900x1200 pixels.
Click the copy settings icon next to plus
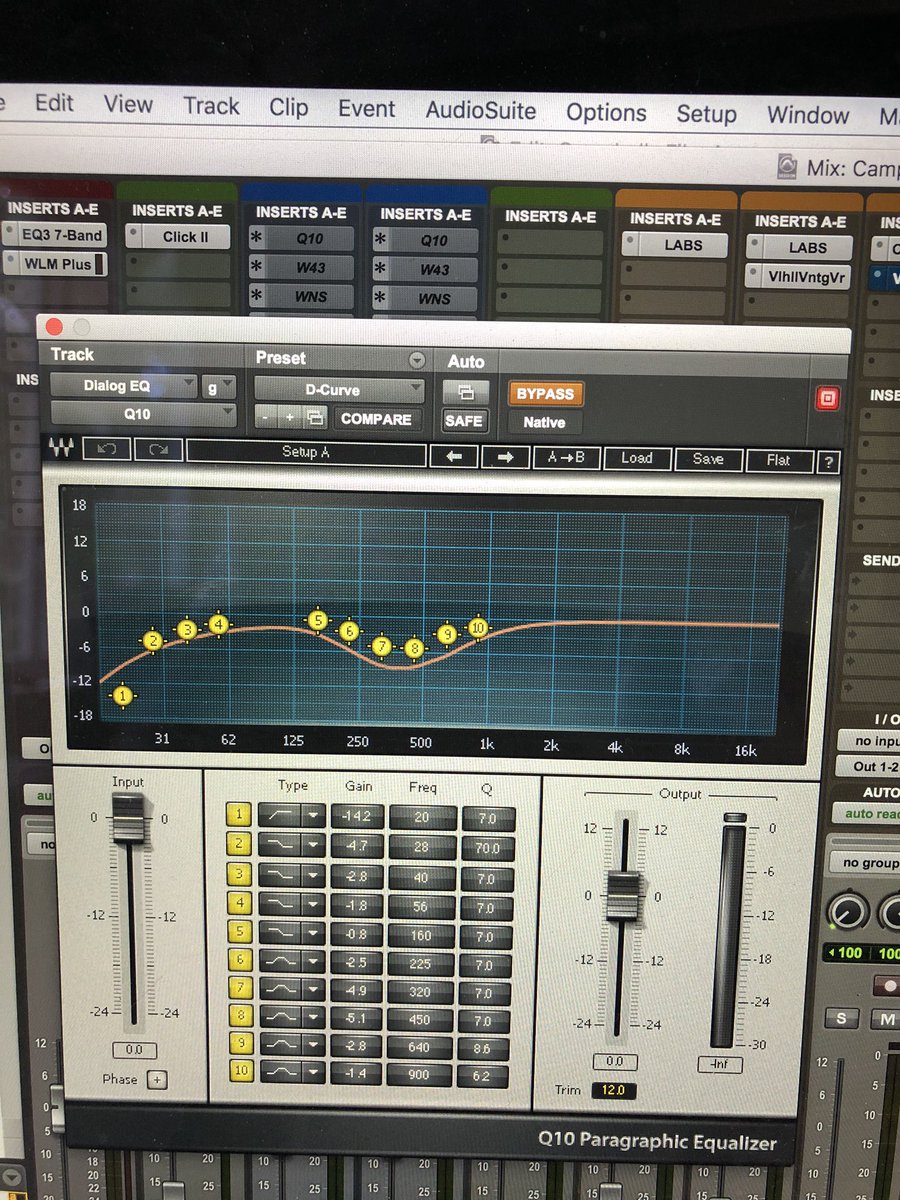(x=314, y=418)
